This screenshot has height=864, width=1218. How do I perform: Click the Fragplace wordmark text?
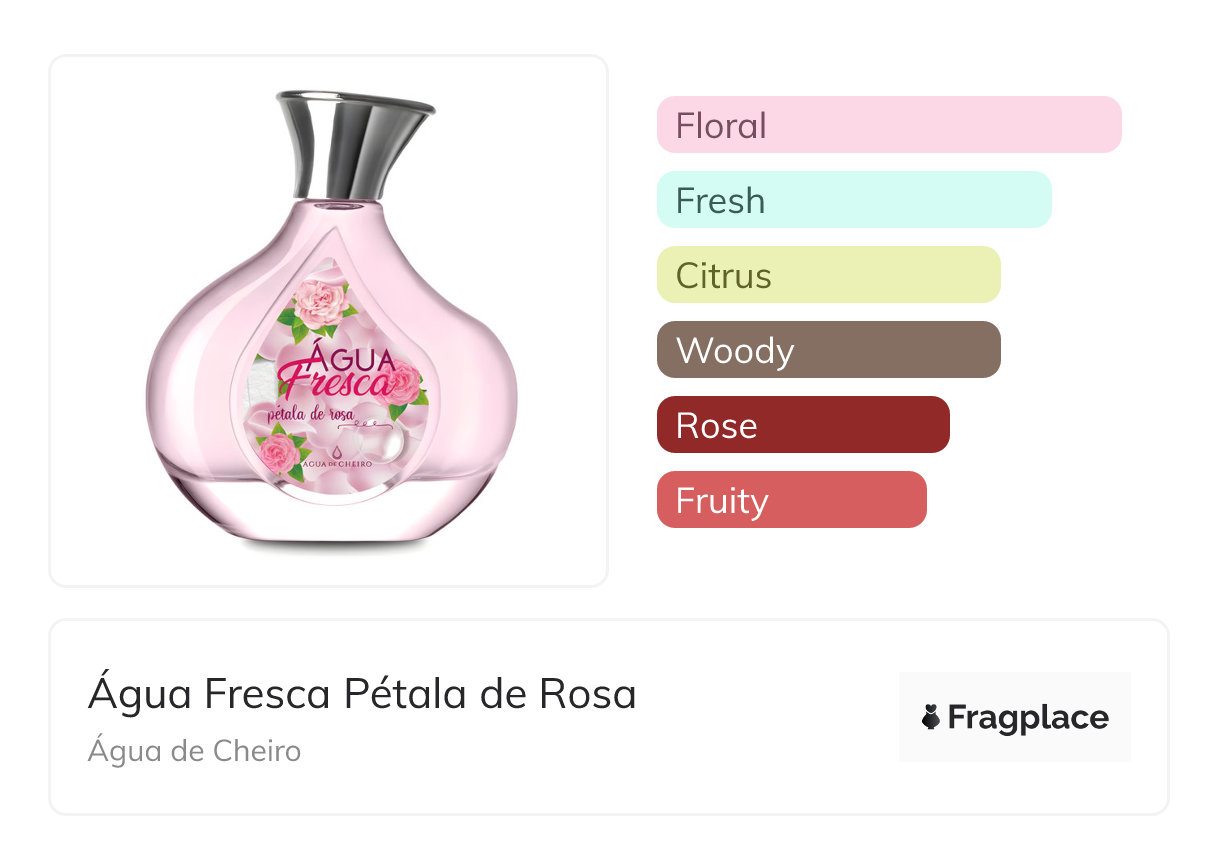click(x=1028, y=718)
